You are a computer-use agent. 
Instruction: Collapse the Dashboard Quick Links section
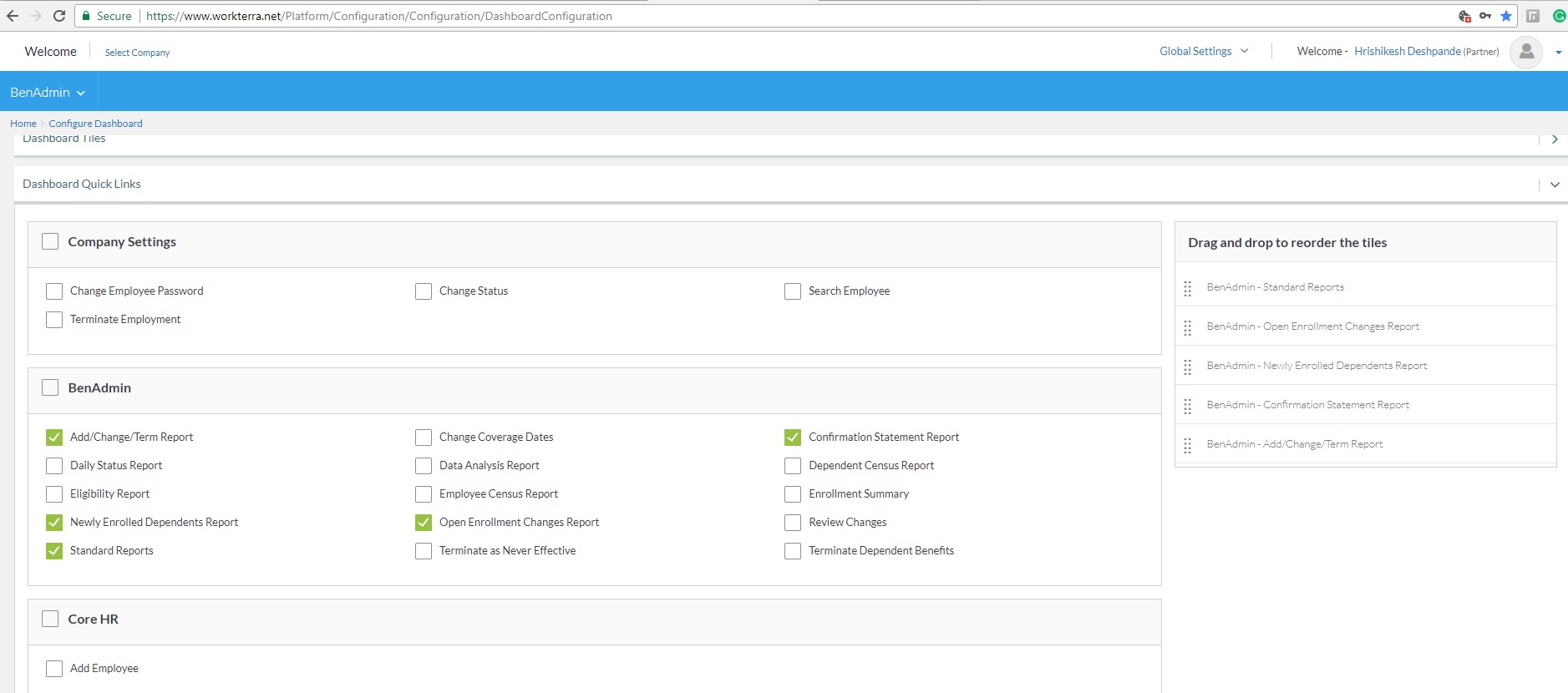(x=1555, y=185)
